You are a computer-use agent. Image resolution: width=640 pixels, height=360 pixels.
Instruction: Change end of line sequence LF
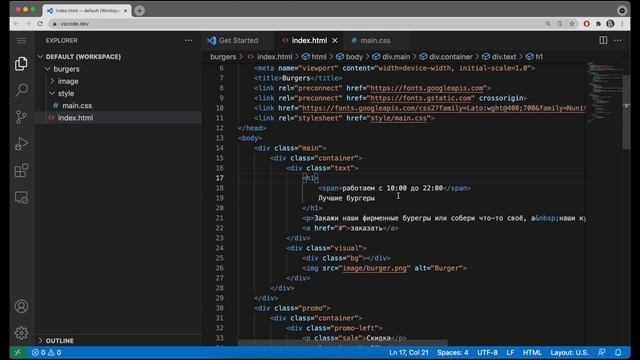pyautogui.click(x=510, y=352)
